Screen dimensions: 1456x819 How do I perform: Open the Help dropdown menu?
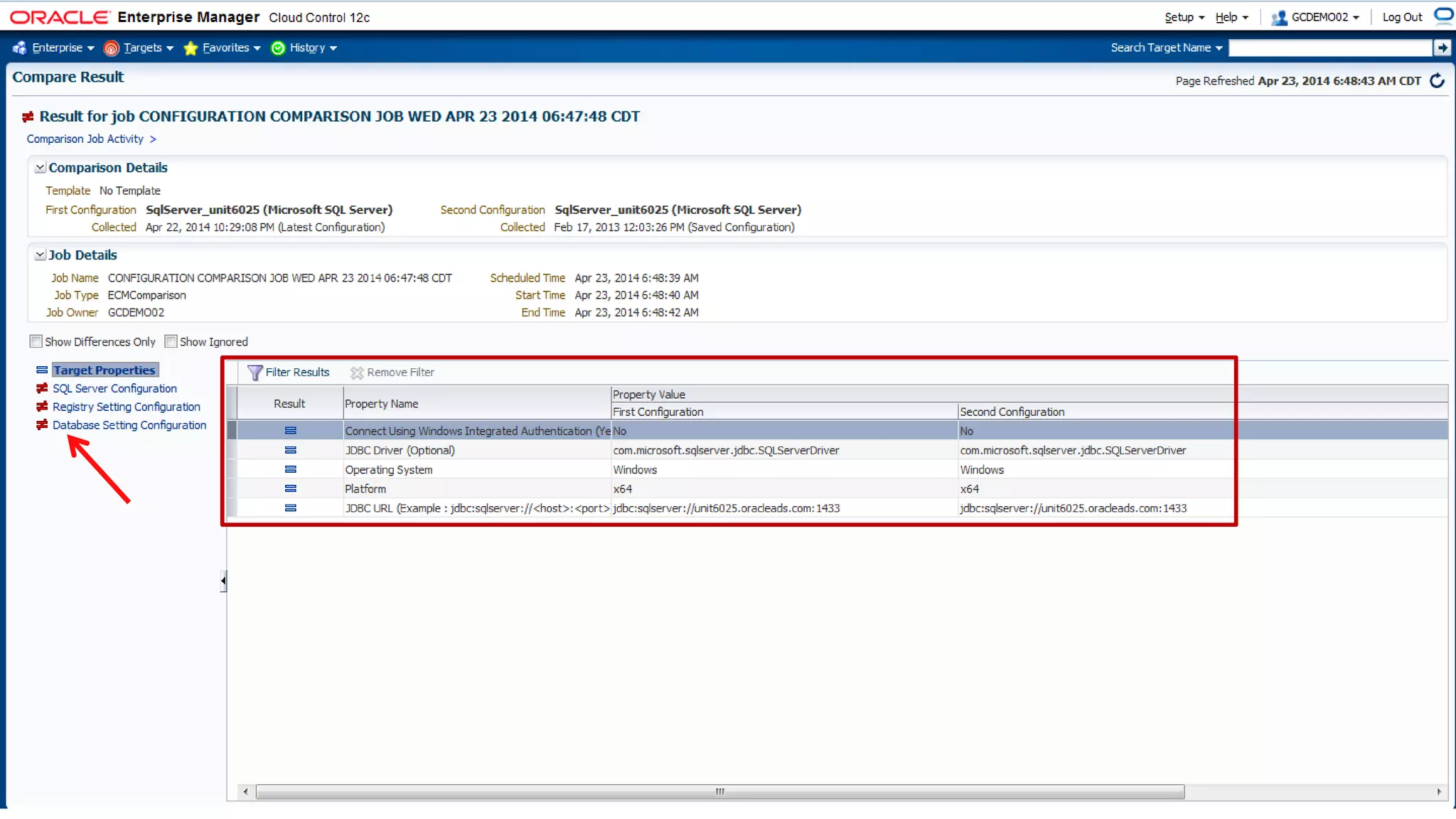click(1232, 17)
